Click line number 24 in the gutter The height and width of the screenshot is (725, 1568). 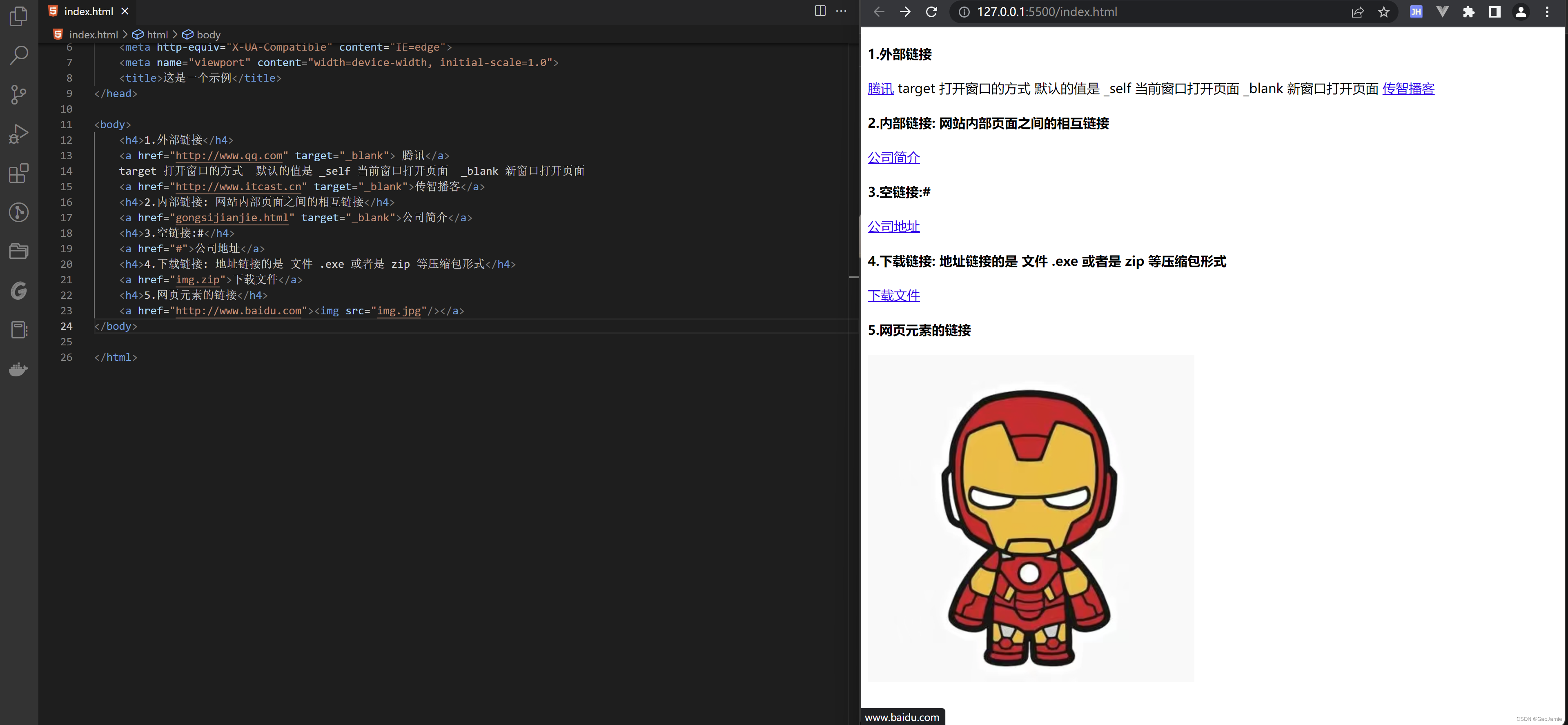tap(66, 326)
